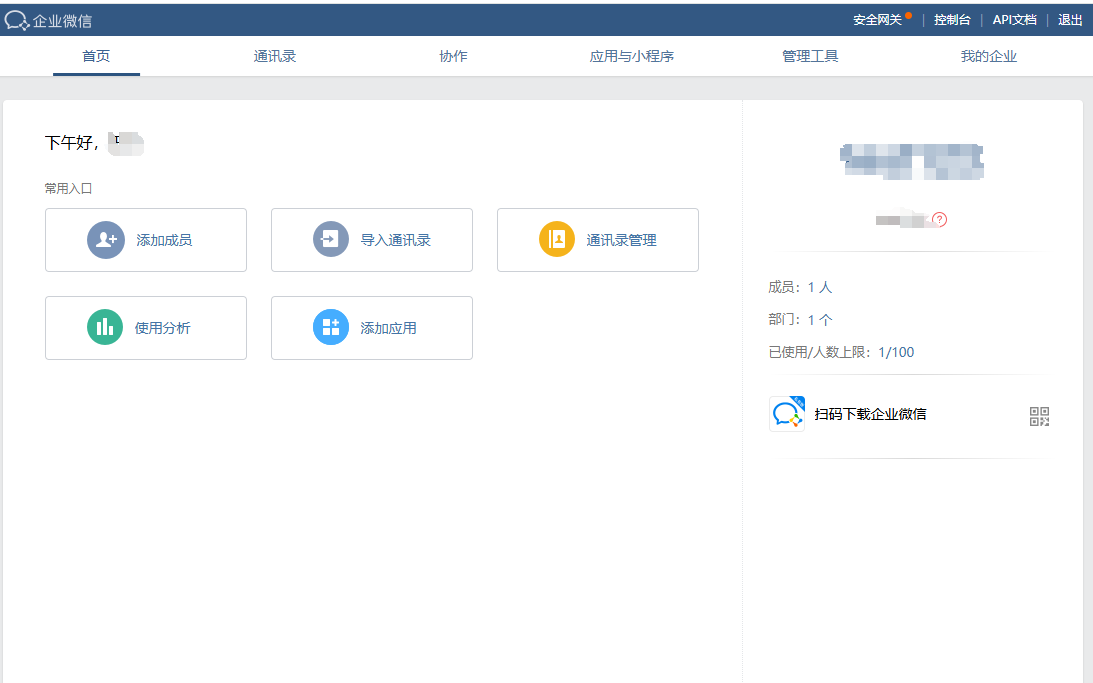1093x683 pixels.
Task: Open the 我的企业 tab
Action: 988,56
